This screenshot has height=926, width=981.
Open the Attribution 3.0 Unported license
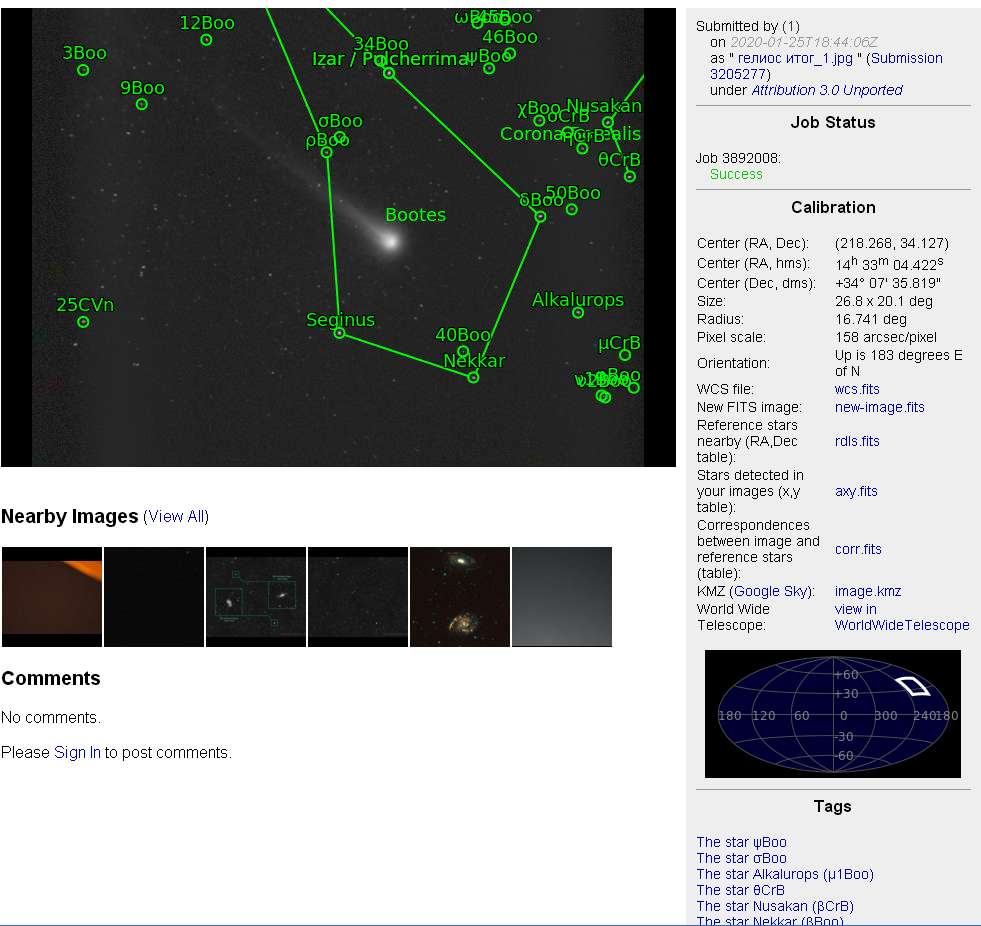pos(826,90)
